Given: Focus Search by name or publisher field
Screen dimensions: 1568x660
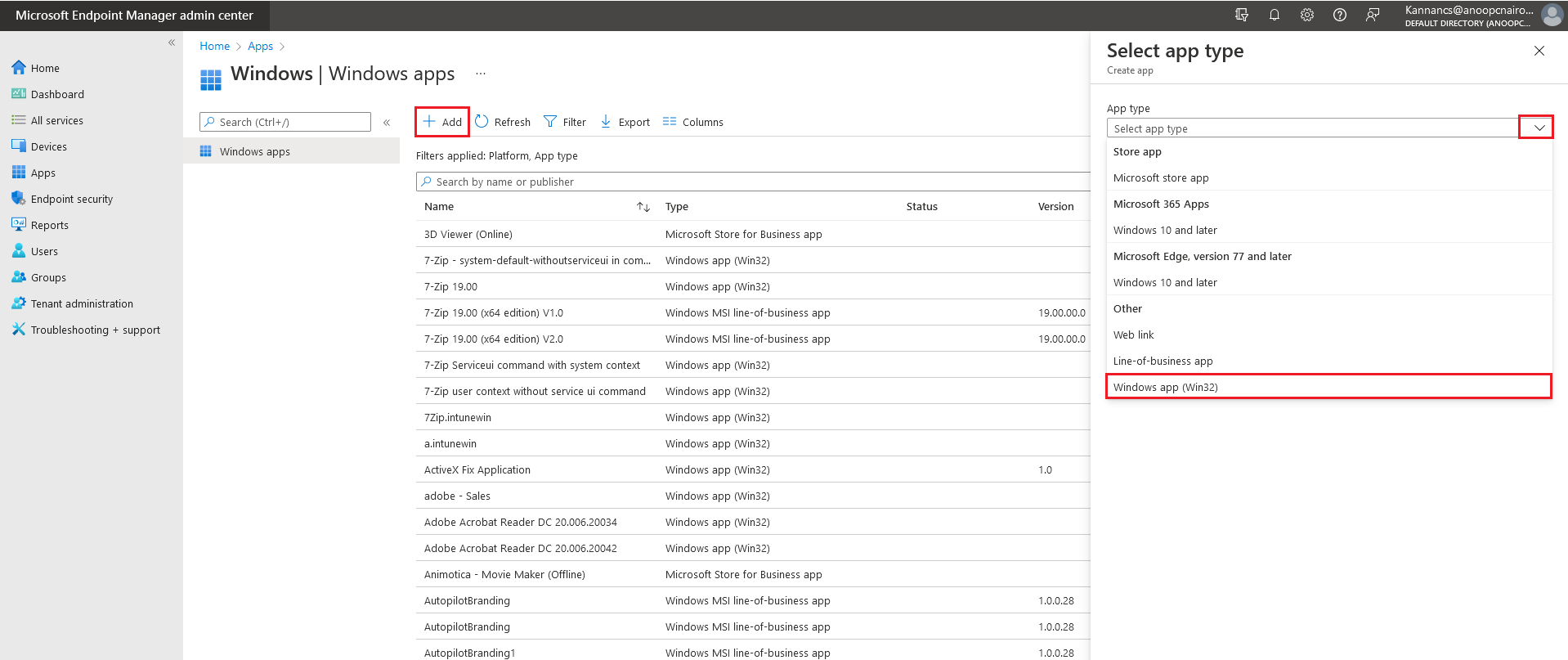Looking at the screenshot, I should tap(753, 182).
